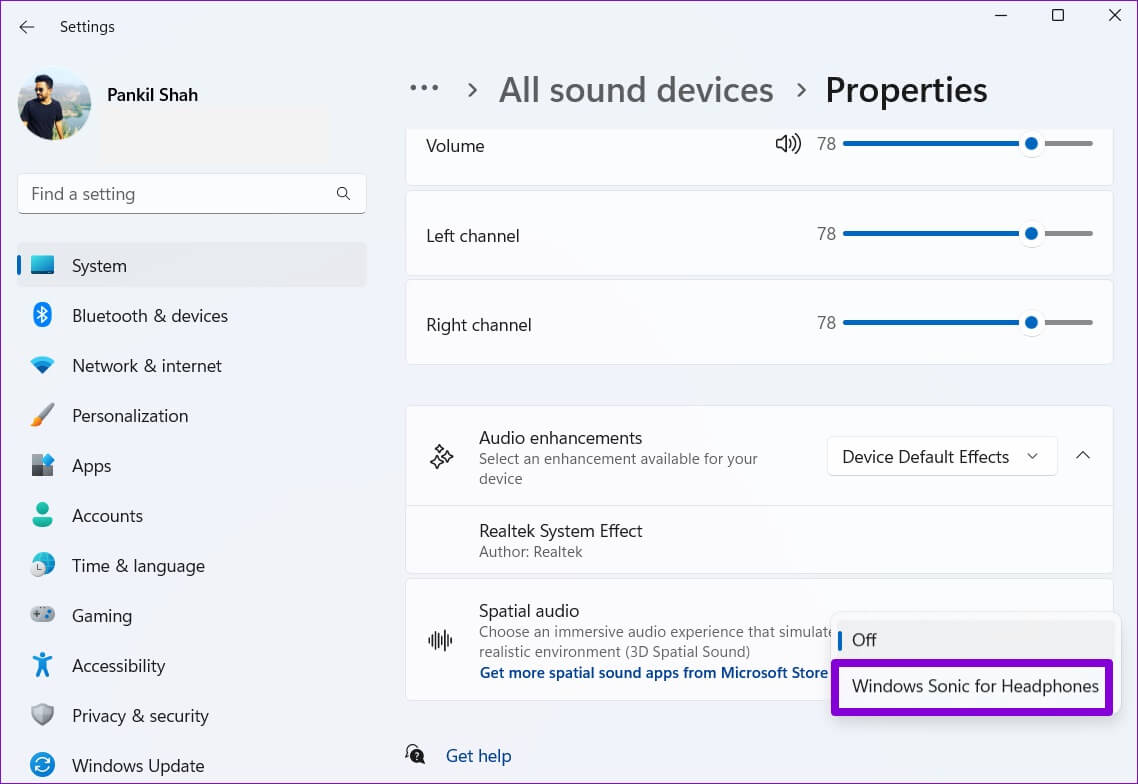Open the System settings category
This screenshot has width=1138, height=784.
pos(192,265)
